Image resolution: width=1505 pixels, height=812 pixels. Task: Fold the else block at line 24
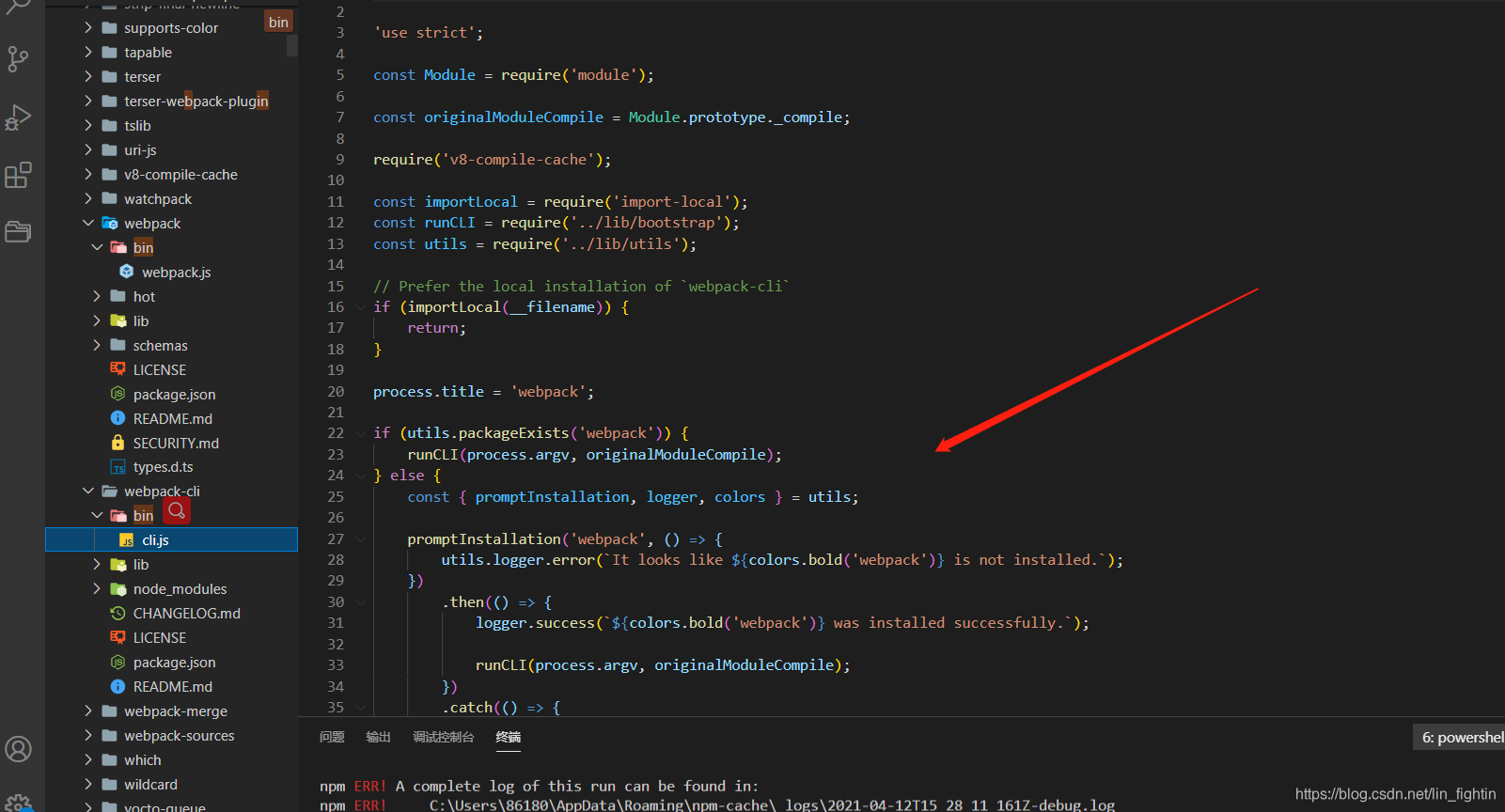pyautogui.click(x=361, y=476)
